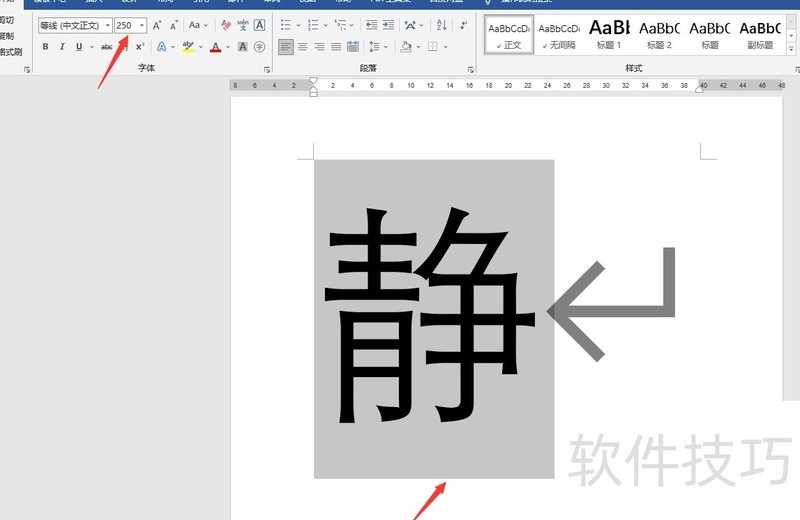This screenshot has width=800, height=520.
Task: Apply the 副标题 style
Action: 760,35
